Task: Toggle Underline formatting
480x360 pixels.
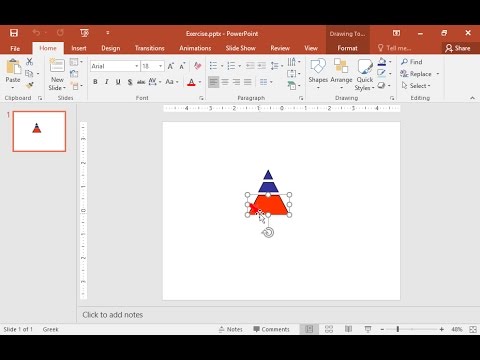Action: point(118,82)
